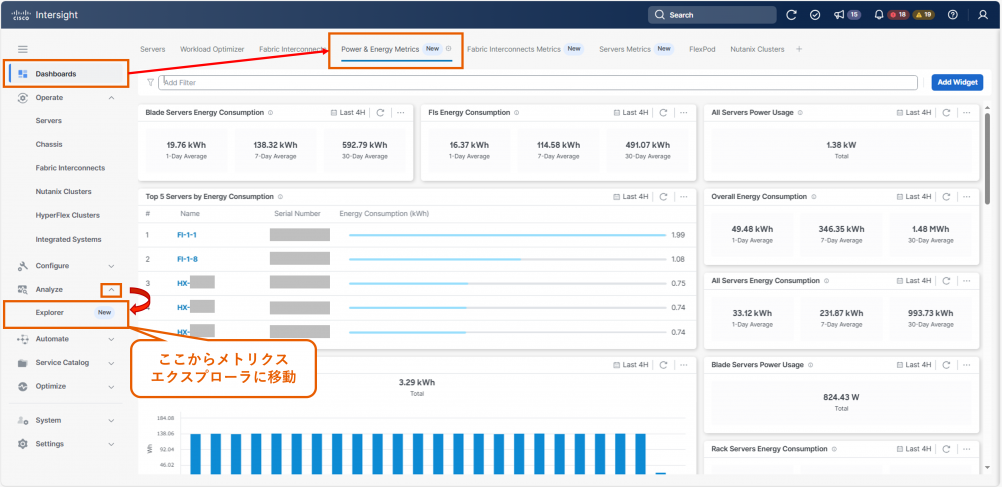Go to Integrated Systems in the sidebar
The width and height of the screenshot is (1002, 487).
pyautogui.click(x=68, y=240)
